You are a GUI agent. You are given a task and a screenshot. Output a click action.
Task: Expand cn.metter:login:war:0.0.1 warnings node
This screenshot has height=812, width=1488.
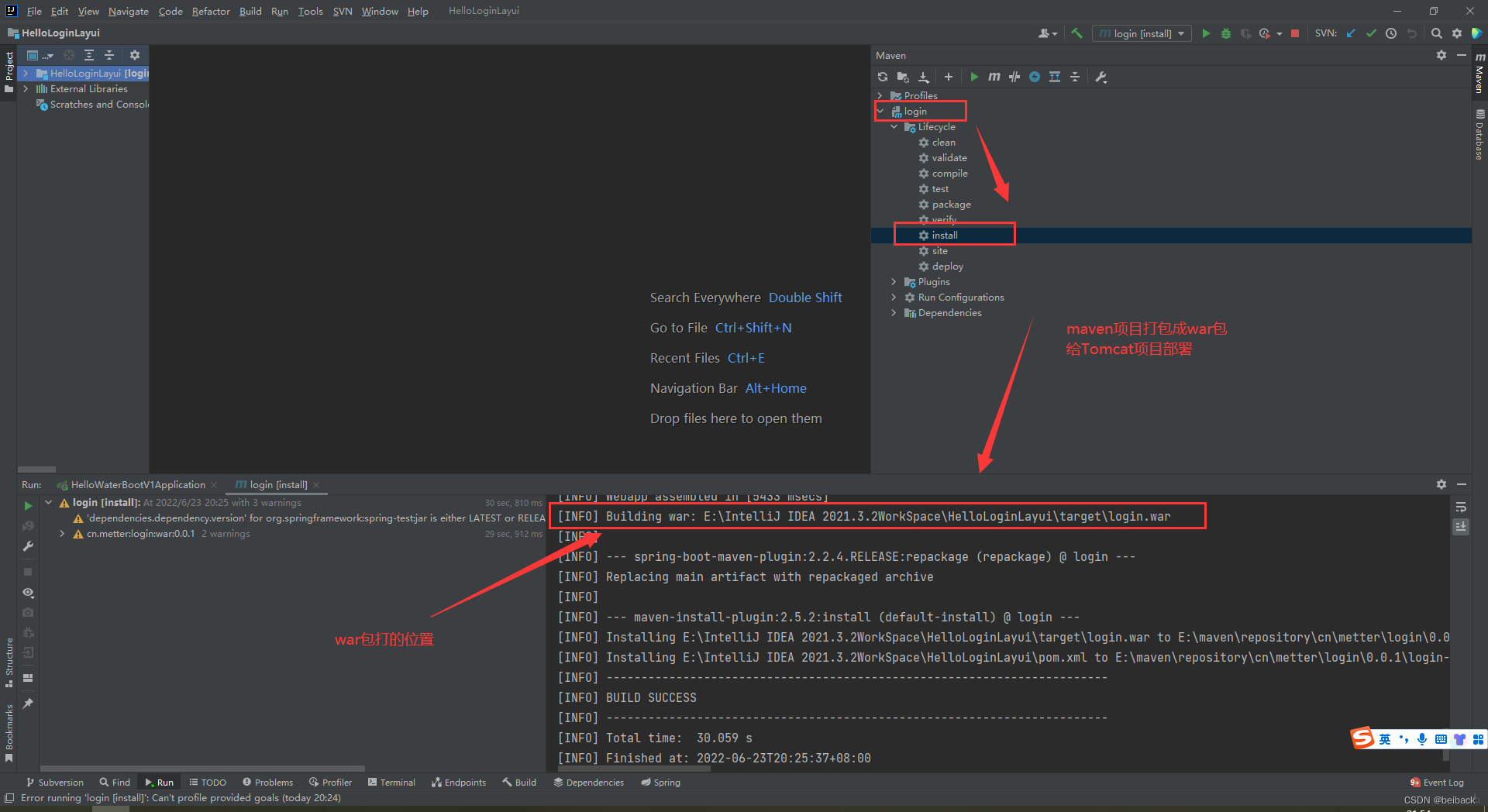point(62,534)
